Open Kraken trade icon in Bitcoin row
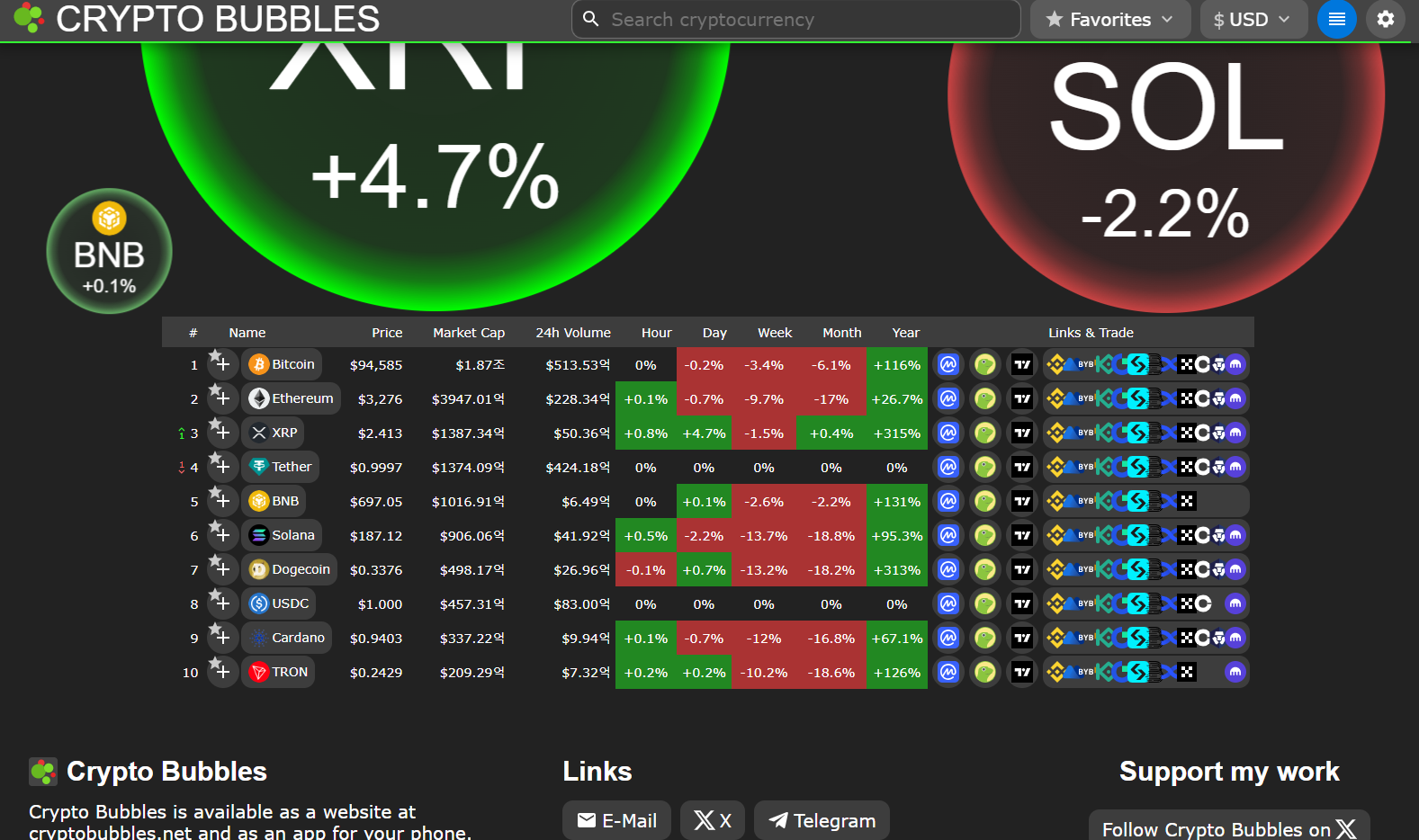Screen dimensions: 1419x840 click(x=1235, y=364)
